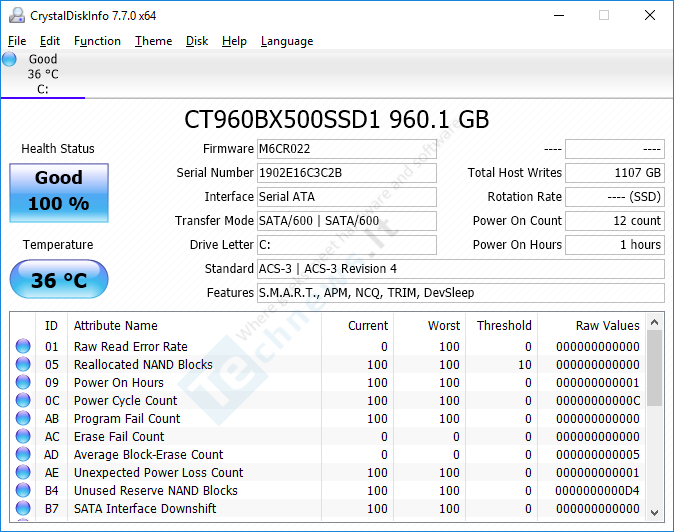Viewport: 674px width, 532px height.
Task: Click the 36 °C temperature button
Action: click(59, 279)
